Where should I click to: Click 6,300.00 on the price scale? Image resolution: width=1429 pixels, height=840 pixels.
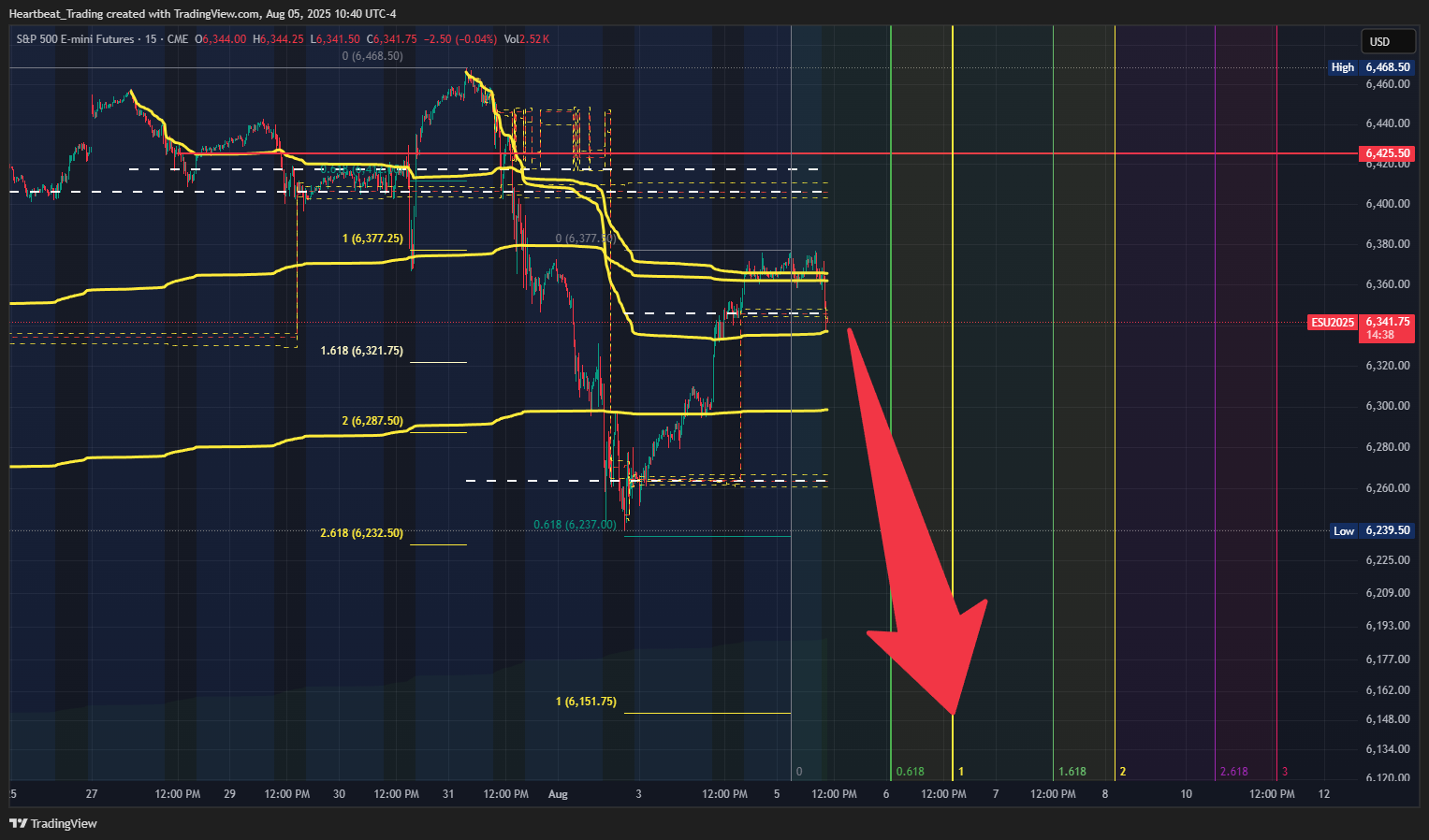[1387, 406]
